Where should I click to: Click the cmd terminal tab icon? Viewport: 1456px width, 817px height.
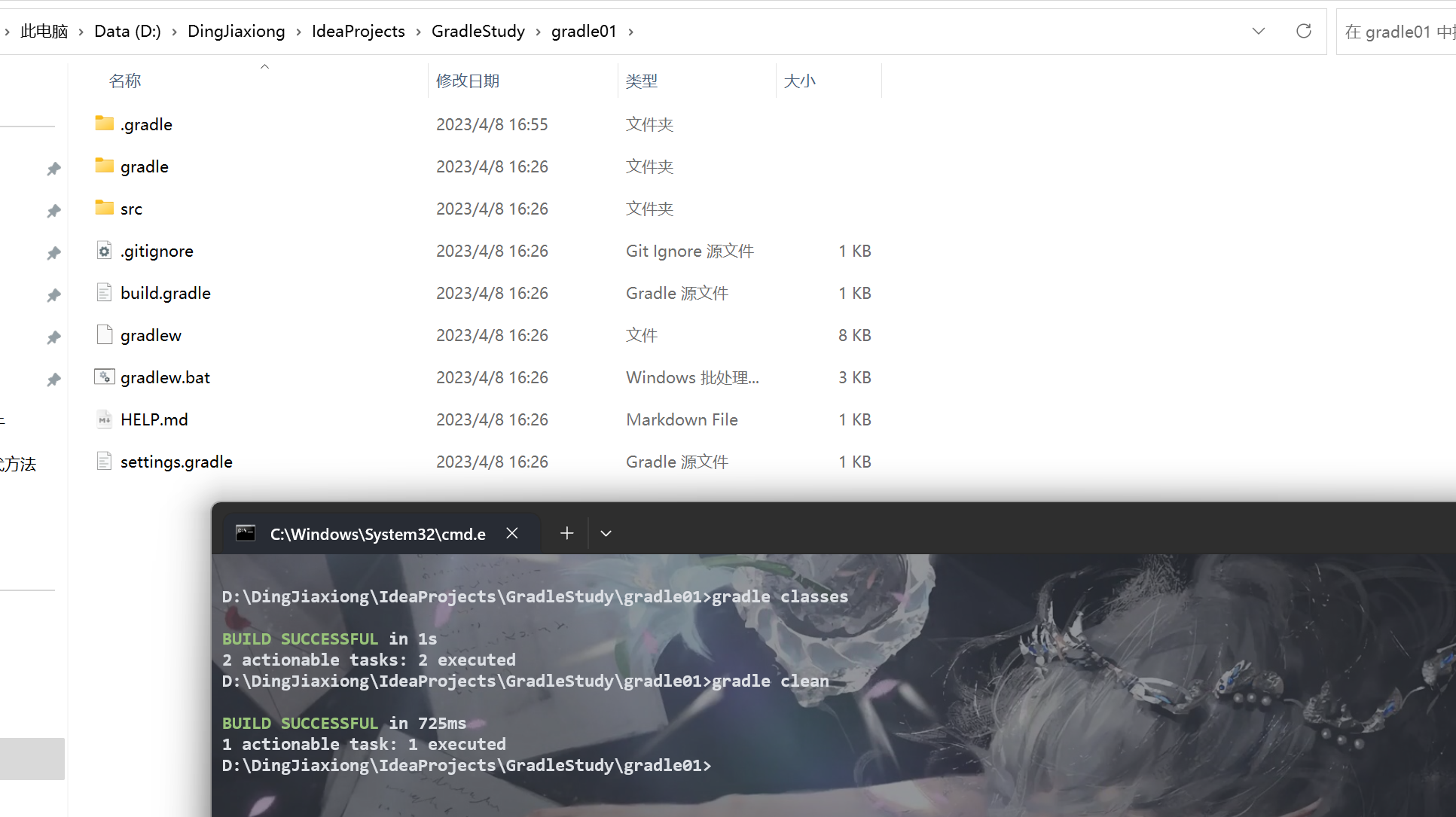click(x=246, y=533)
